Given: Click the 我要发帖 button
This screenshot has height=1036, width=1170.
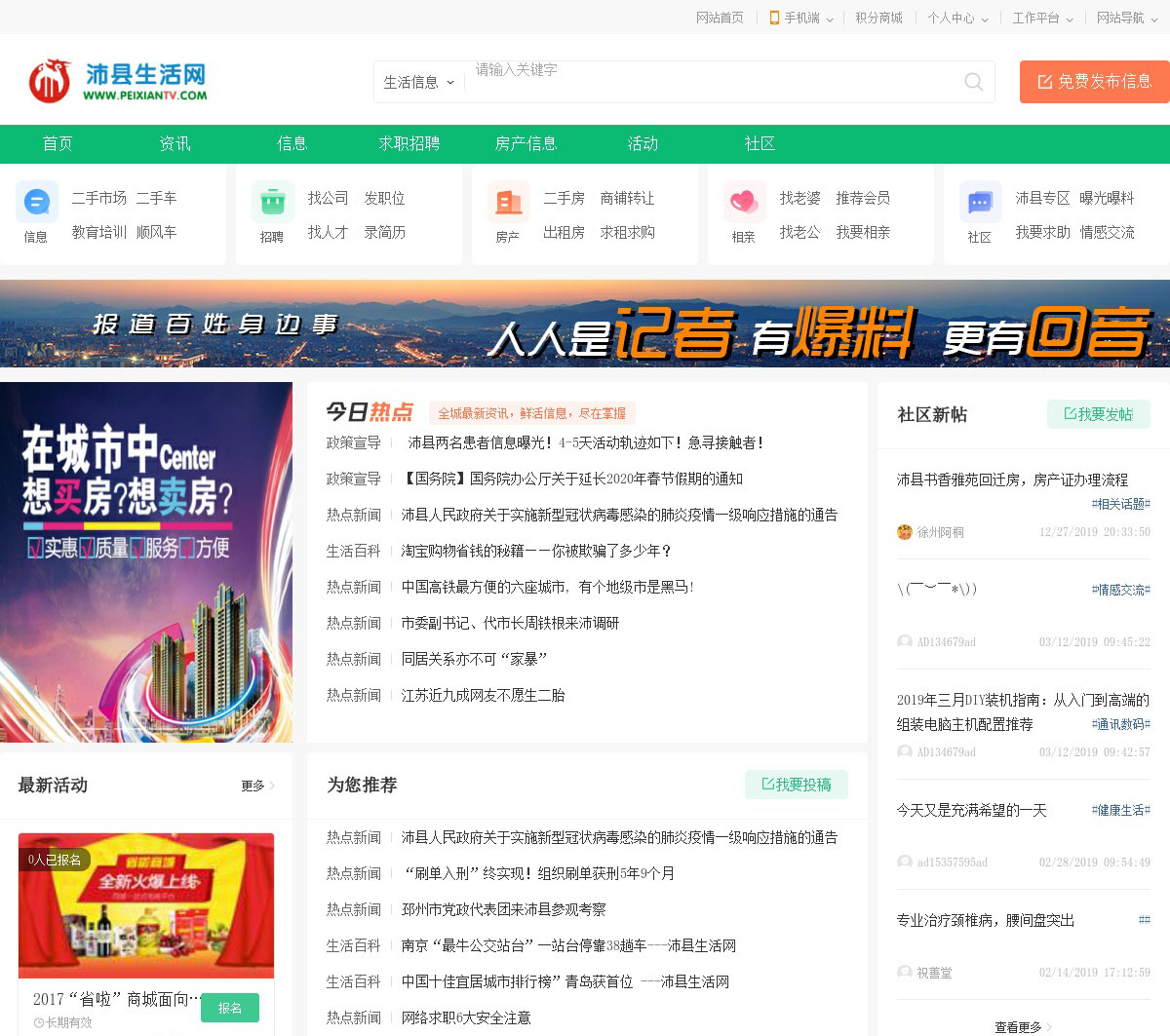Looking at the screenshot, I should 1098,414.
